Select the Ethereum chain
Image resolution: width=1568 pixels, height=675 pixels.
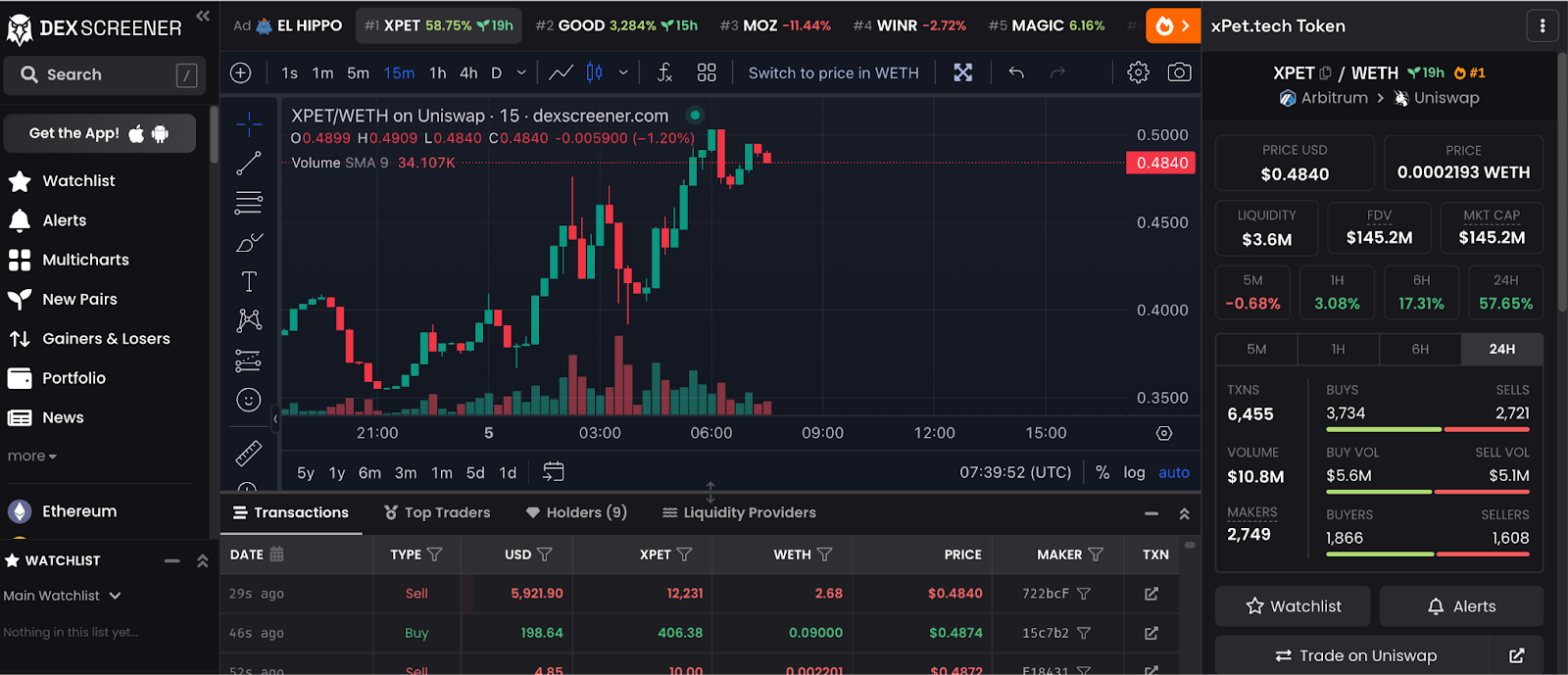pyautogui.click(x=78, y=511)
